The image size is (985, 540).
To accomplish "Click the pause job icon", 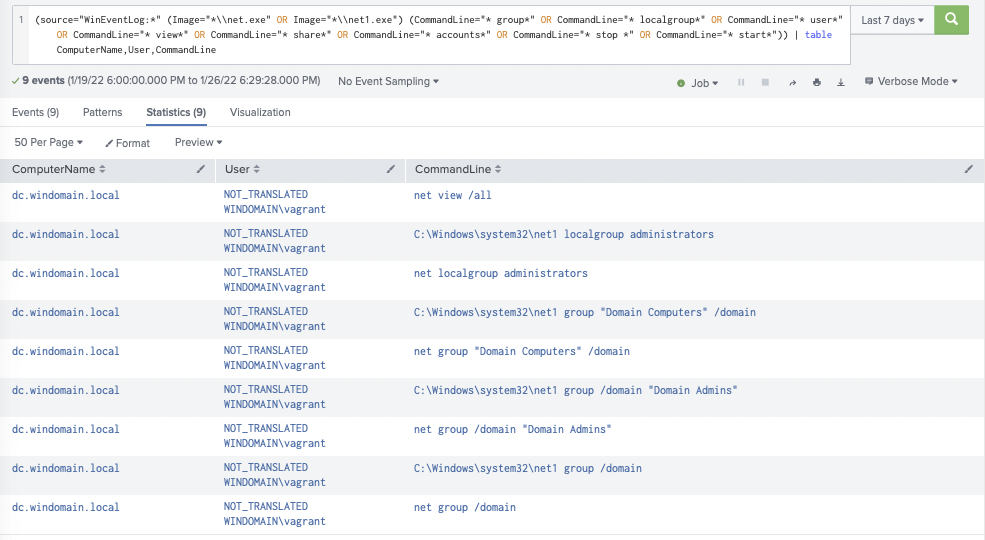I will [741, 82].
